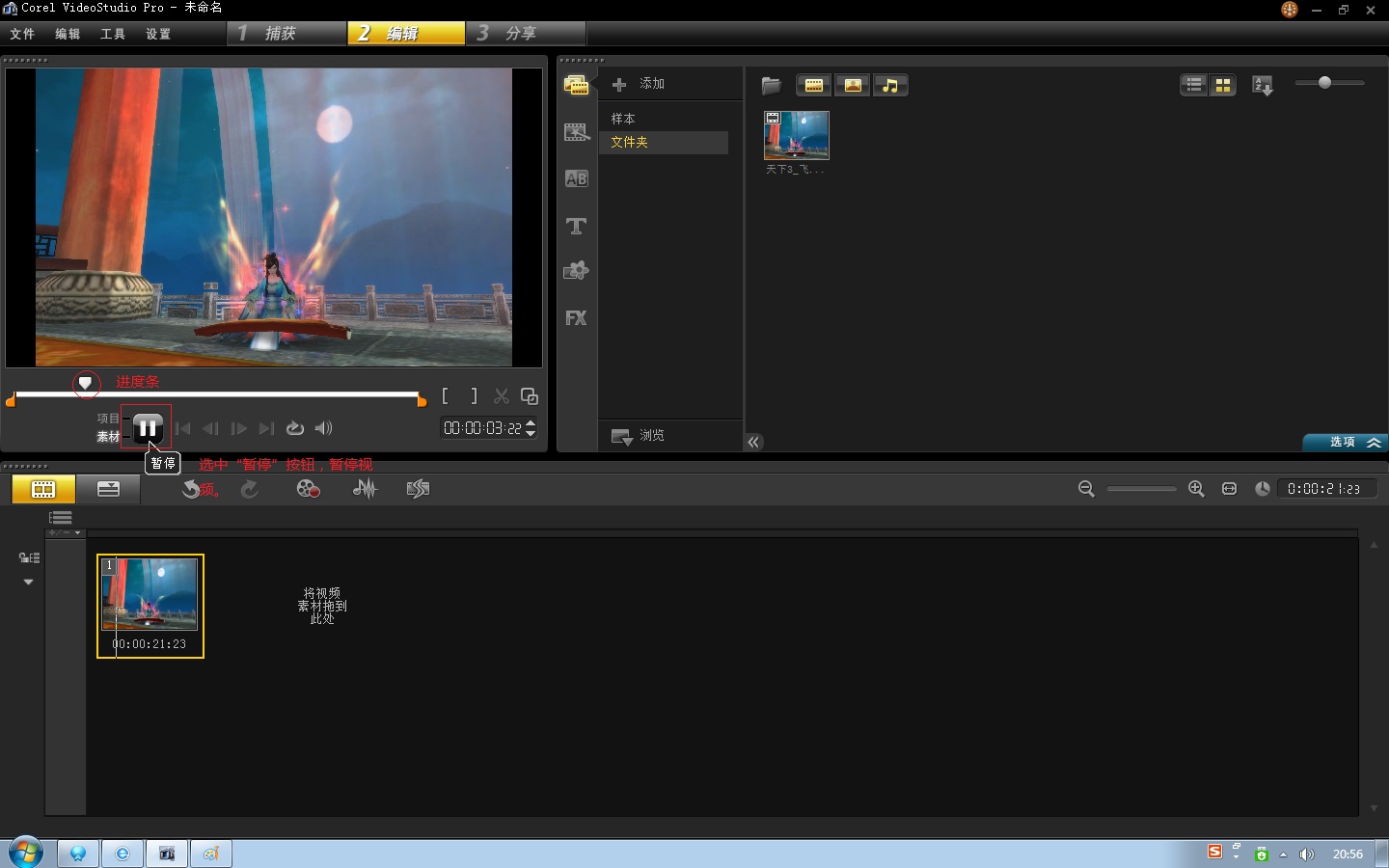
Task: Switch to timeline view
Action: click(108, 489)
